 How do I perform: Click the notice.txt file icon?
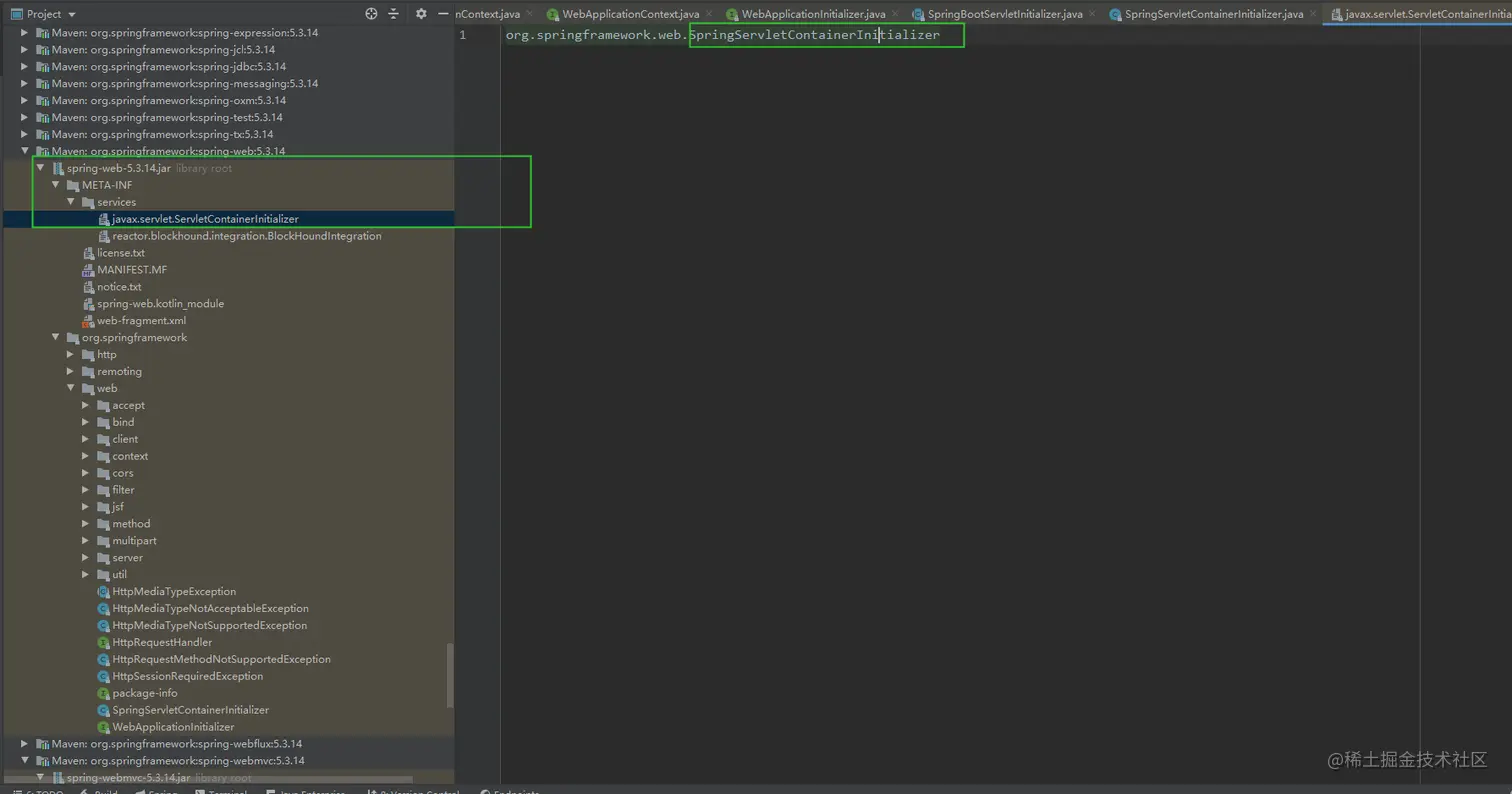click(89, 287)
